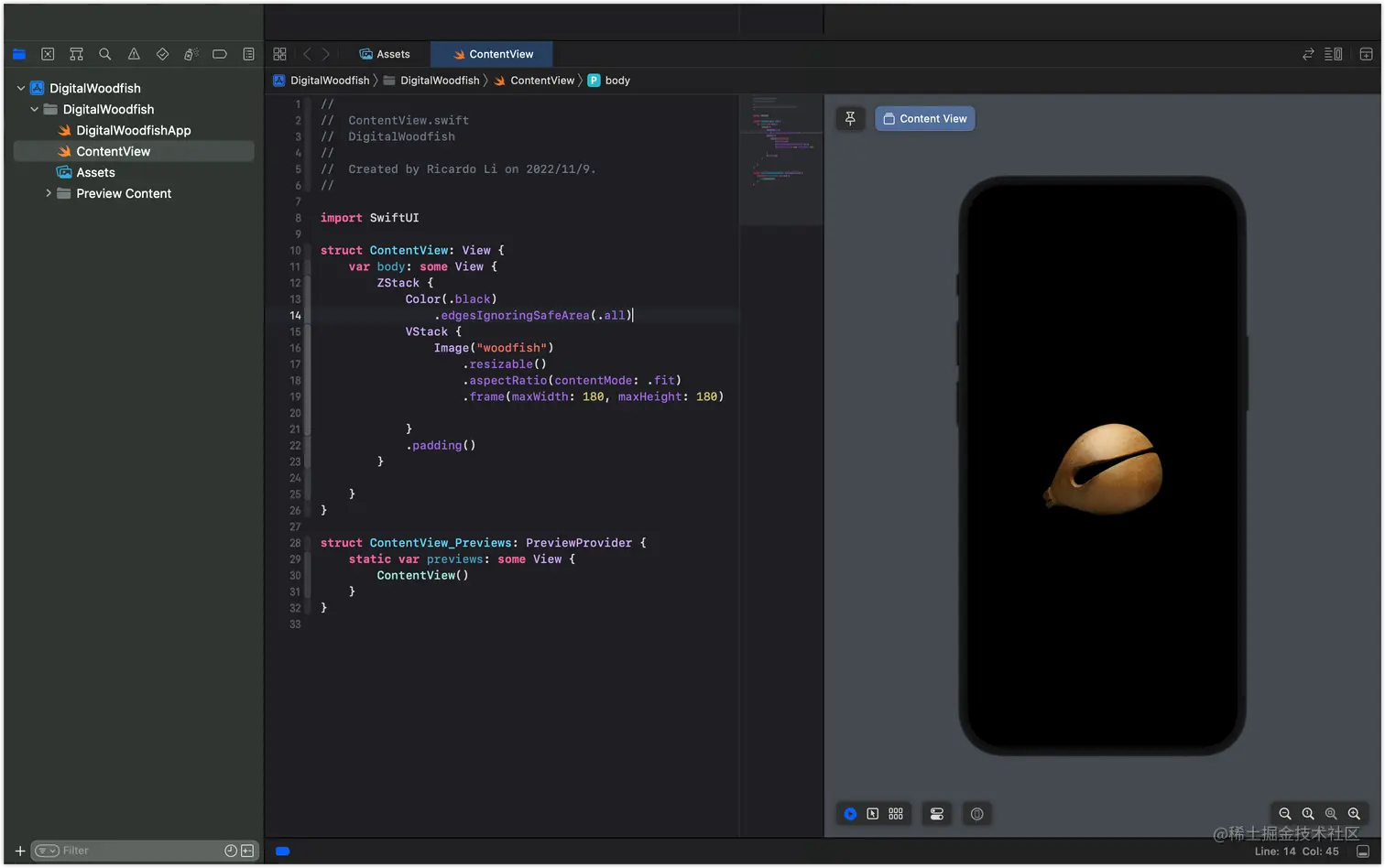Open the Breakpoint navigator icon
This screenshot has width=1385, height=868.
pos(220,54)
